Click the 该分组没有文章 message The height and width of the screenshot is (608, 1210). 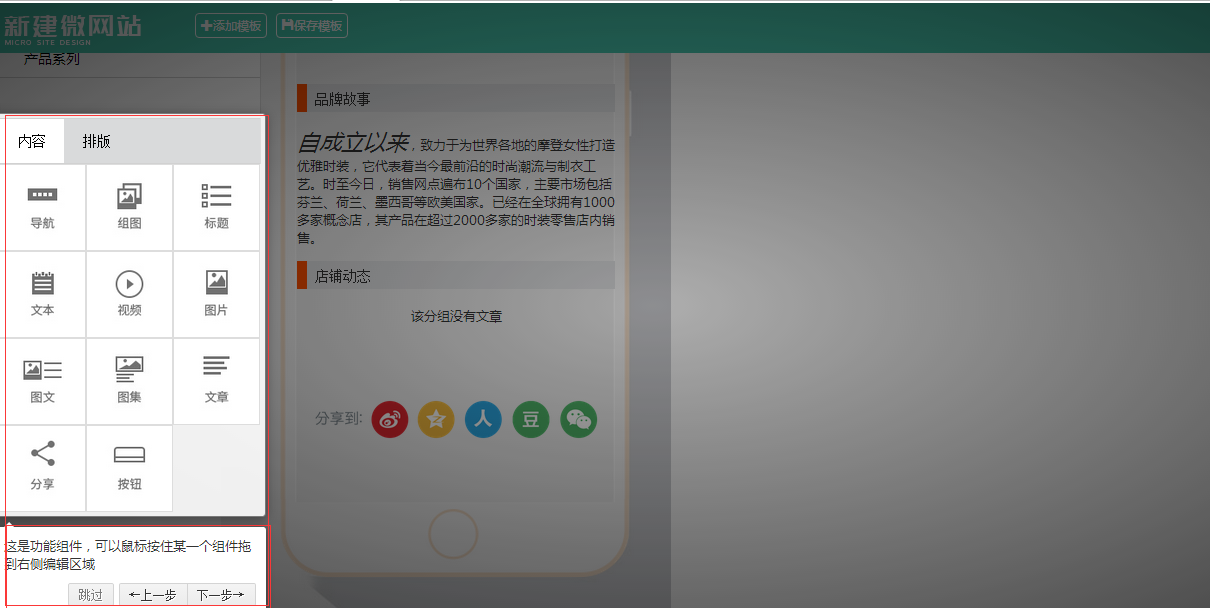(457, 316)
